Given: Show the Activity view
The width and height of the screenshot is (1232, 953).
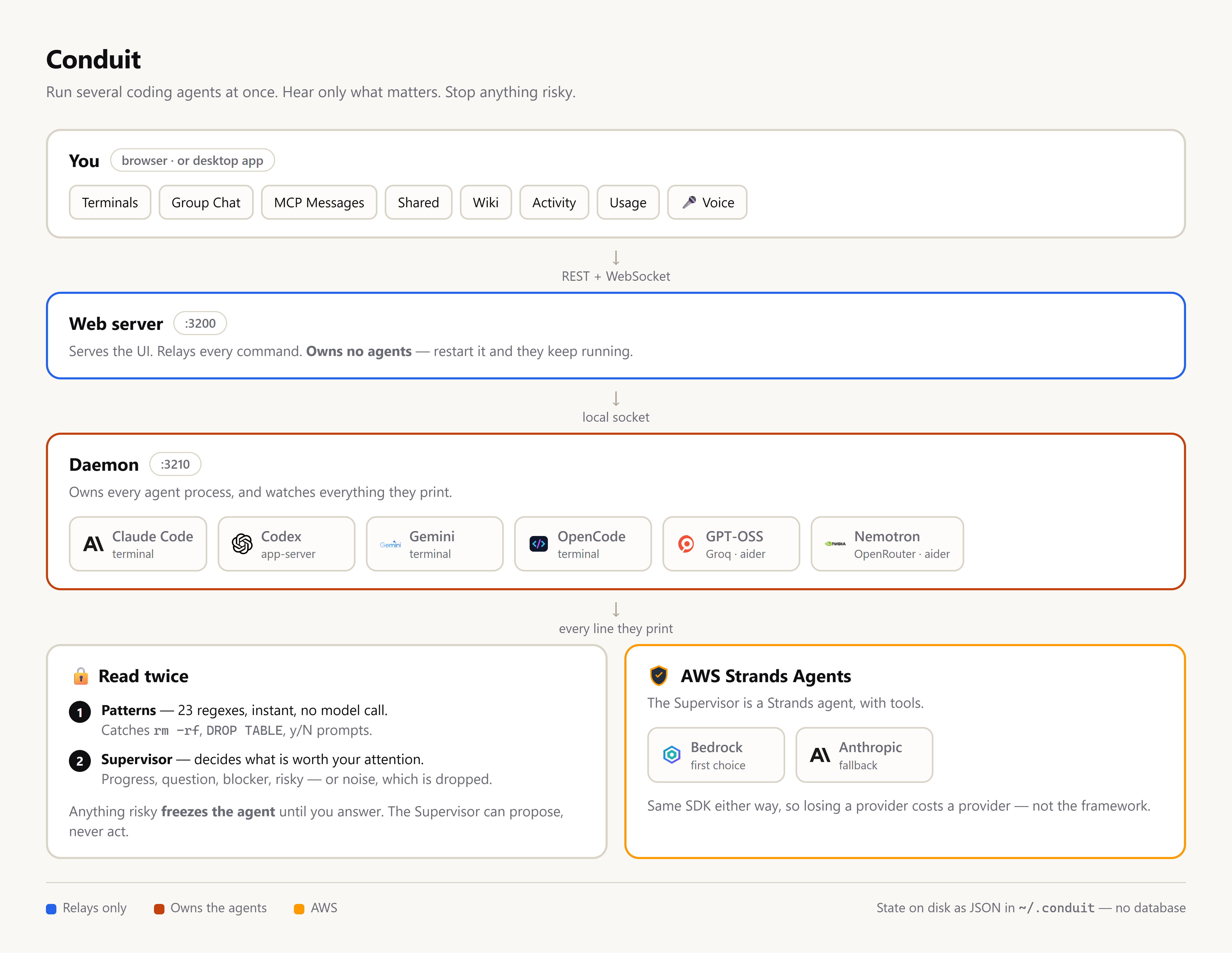Looking at the screenshot, I should click(x=554, y=202).
